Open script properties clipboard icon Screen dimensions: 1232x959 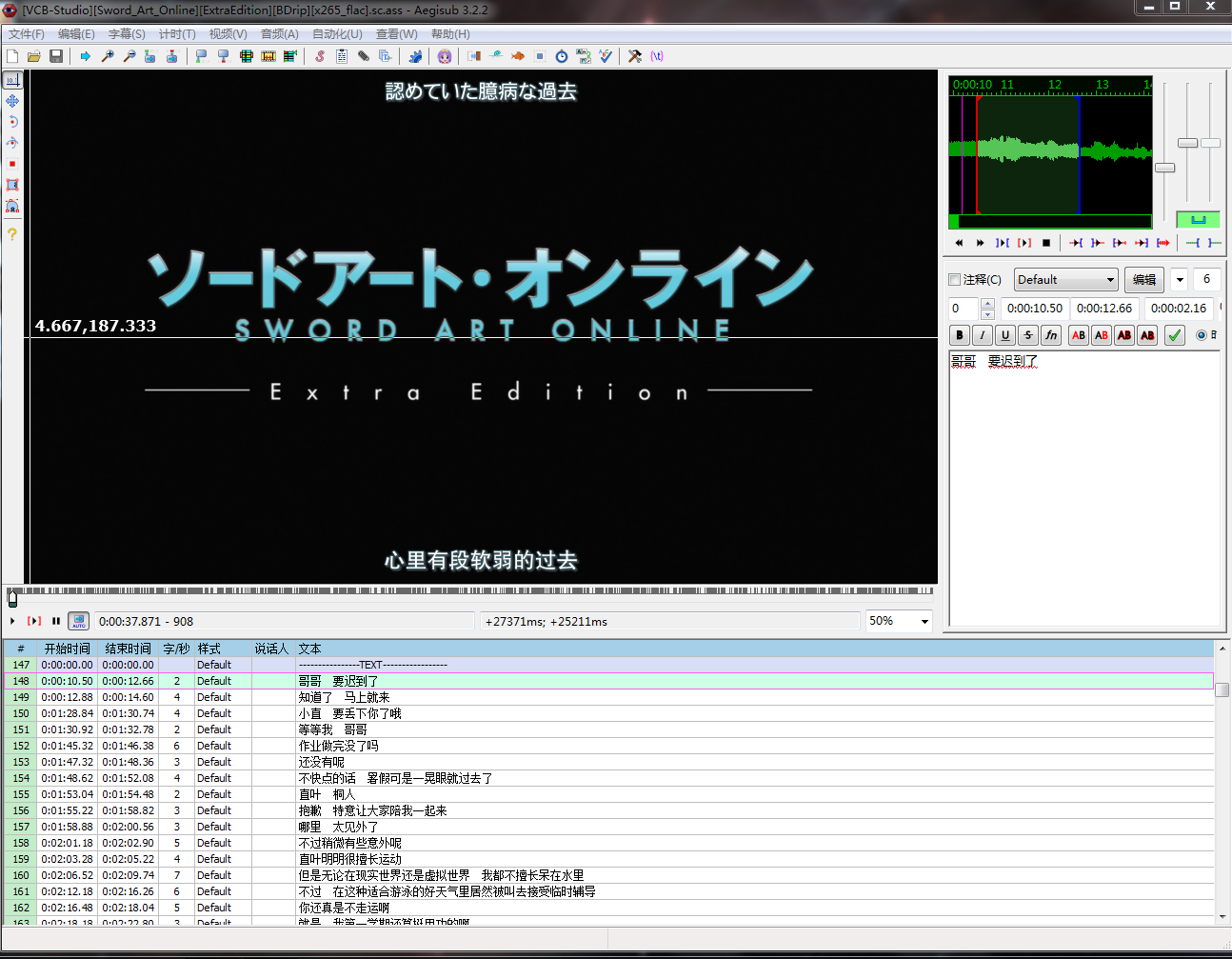[342, 56]
